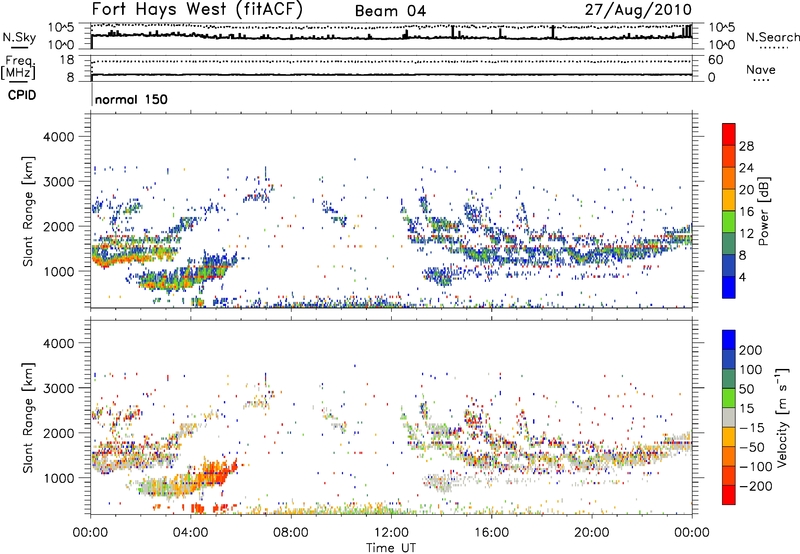Image resolution: width=800 pixels, height=554 pixels.
Task: Click the 'Velocity [m s-1]' colorbar title
Action: coord(781,417)
